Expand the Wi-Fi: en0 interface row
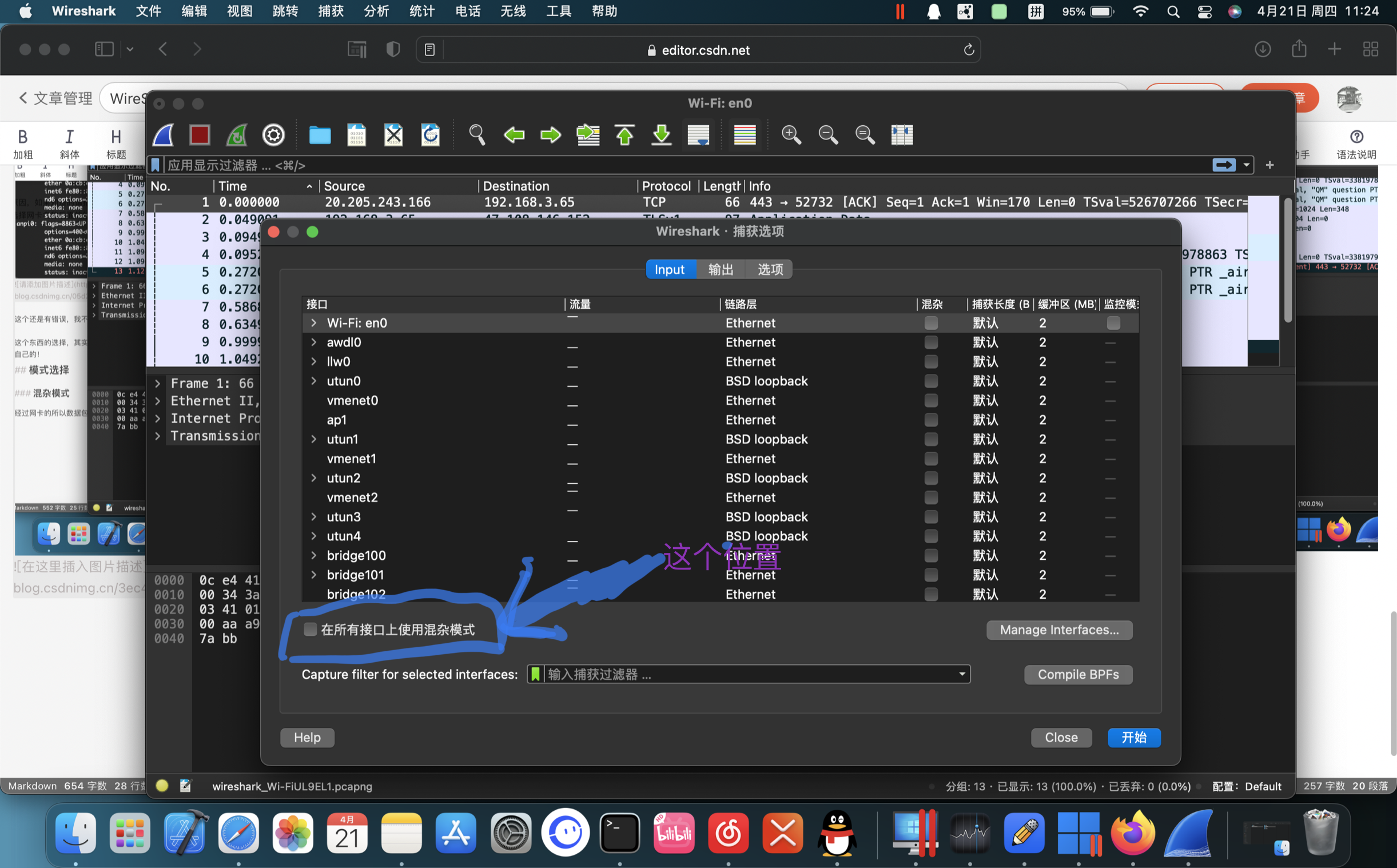1397x868 pixels. point(313,323)
